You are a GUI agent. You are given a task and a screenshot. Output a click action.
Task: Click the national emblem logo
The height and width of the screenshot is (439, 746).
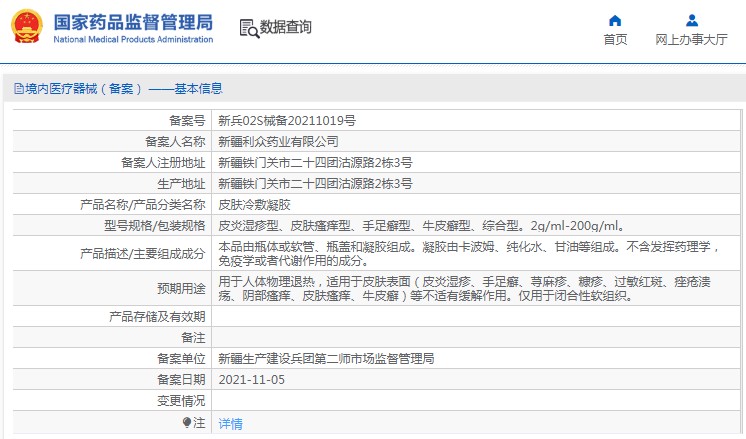point(27,27)
